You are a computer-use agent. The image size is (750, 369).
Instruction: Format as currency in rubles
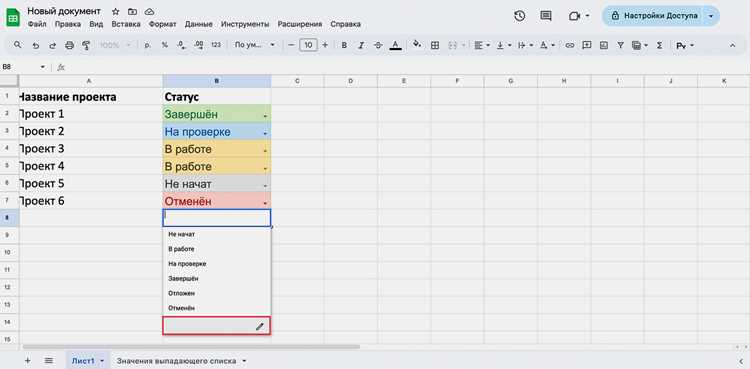[147, 45]
